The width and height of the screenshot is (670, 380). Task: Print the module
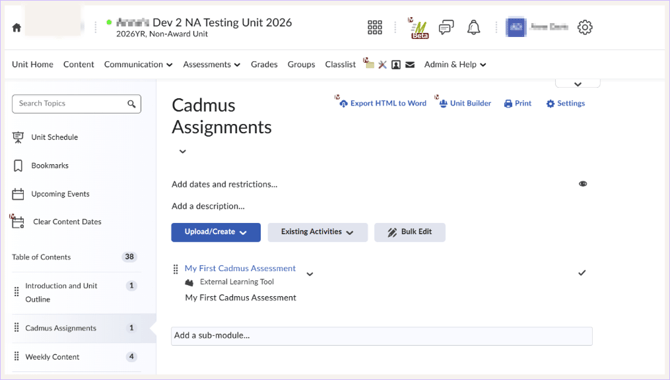point(517,103)
